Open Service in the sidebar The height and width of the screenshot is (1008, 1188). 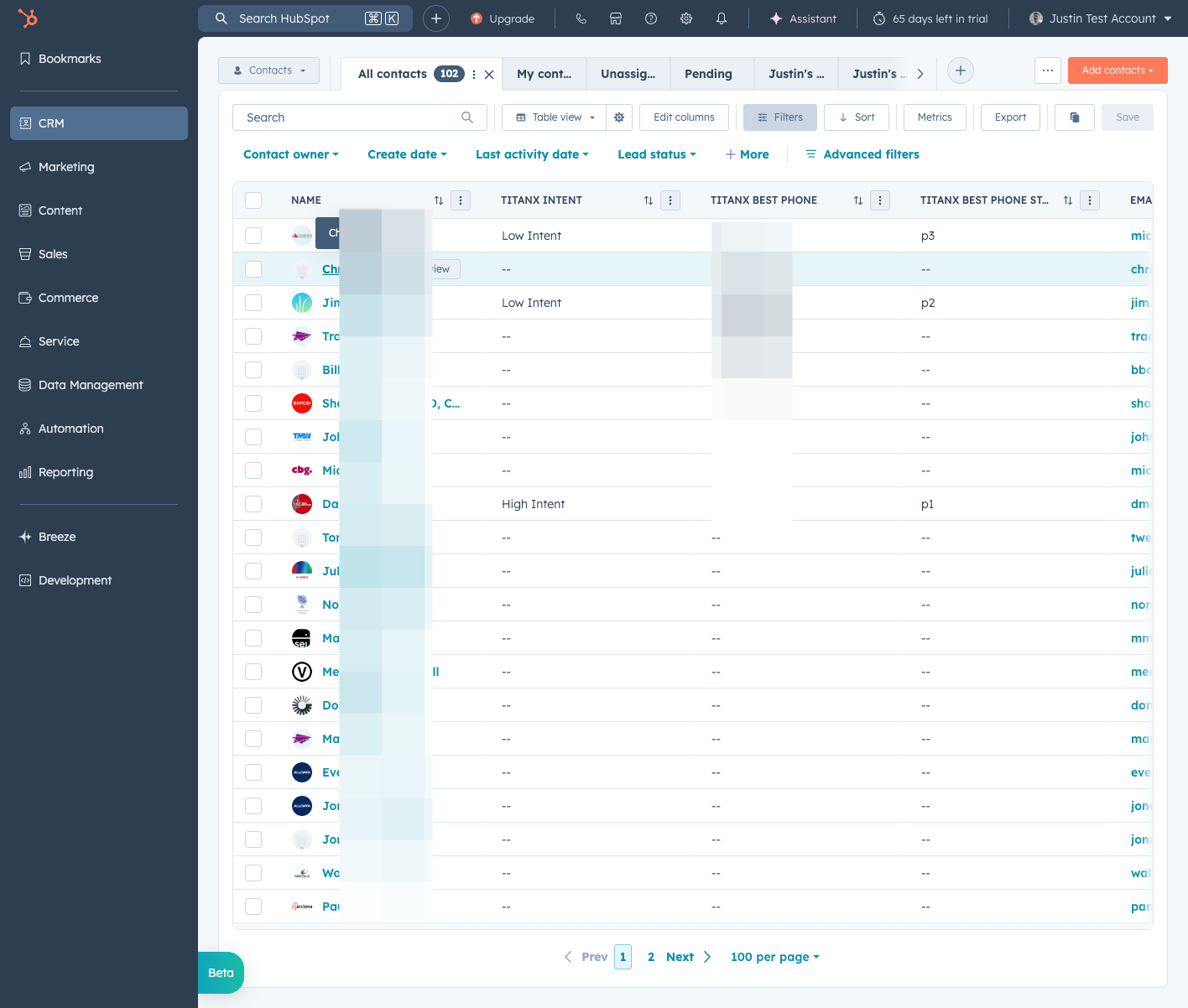99,341
